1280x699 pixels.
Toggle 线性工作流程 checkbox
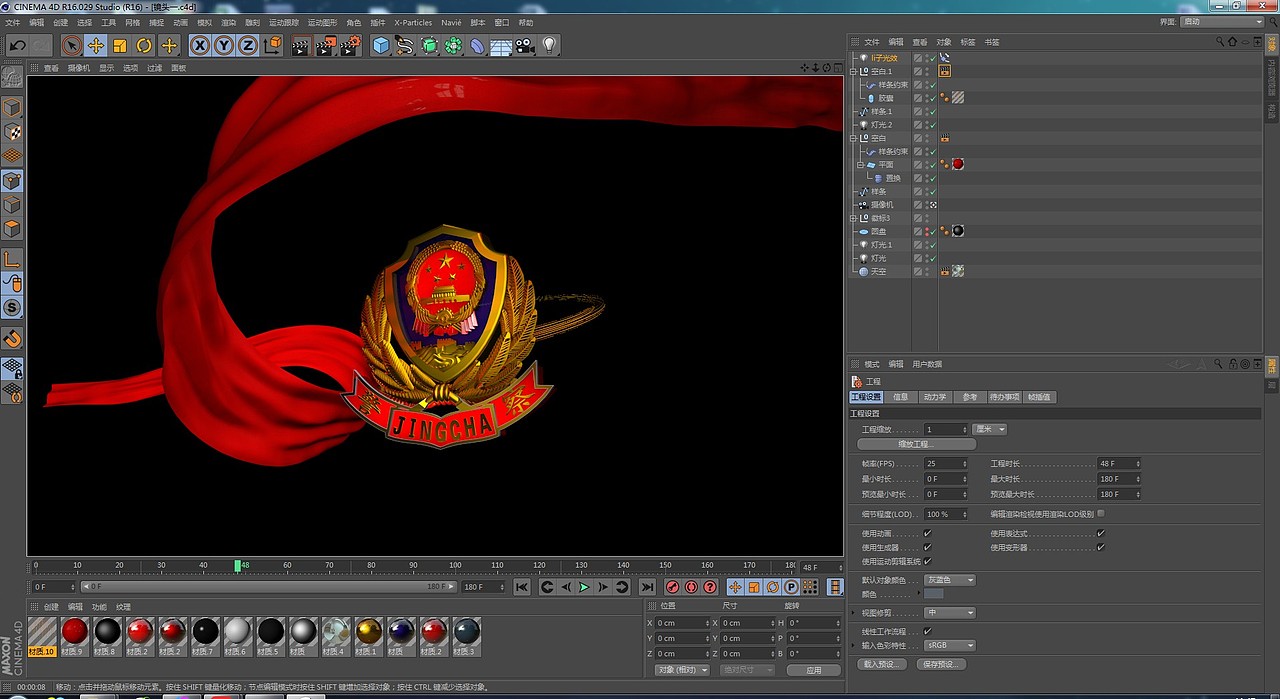(928, 632)
